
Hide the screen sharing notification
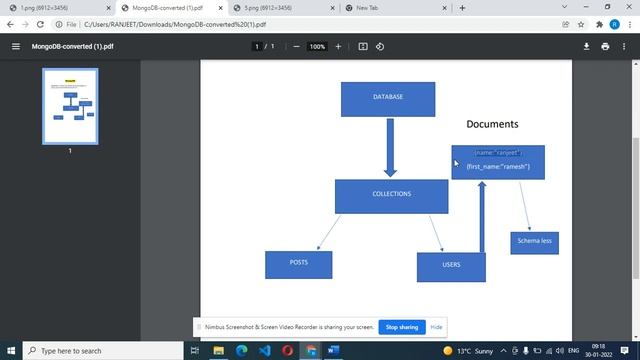click(436, 327)
